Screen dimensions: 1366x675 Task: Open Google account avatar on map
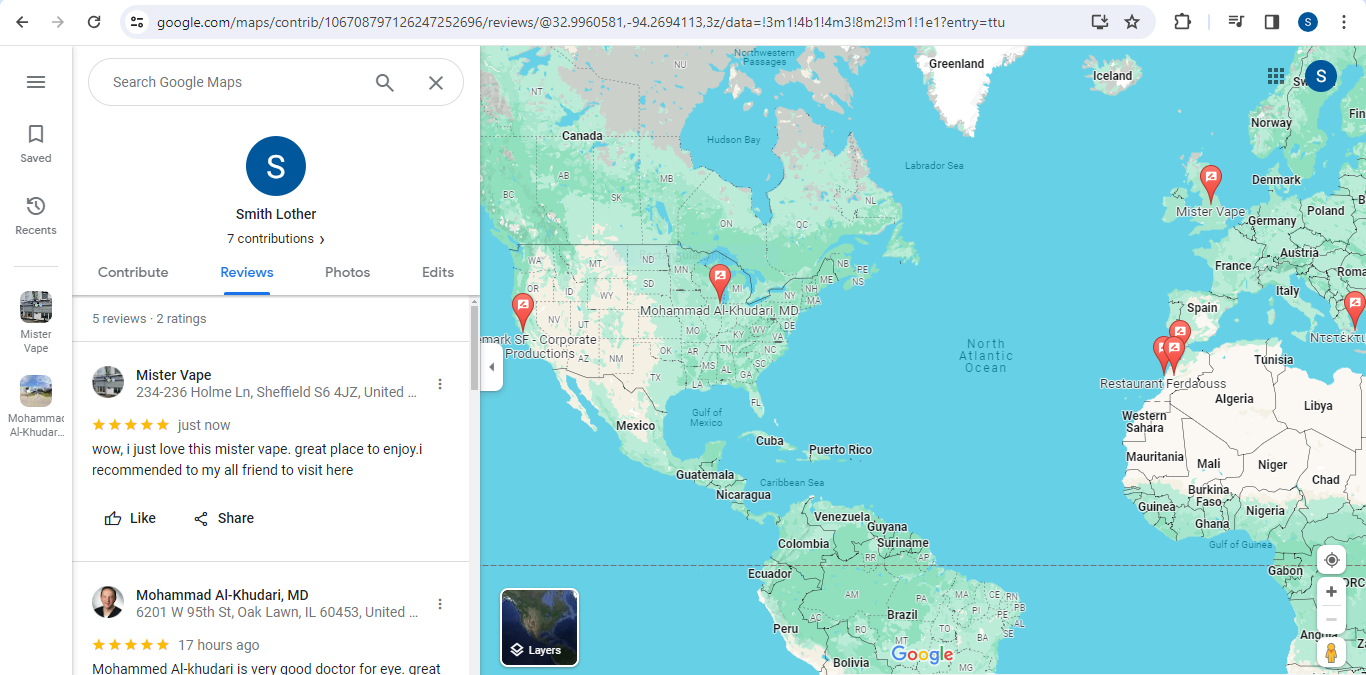pos(1321,76)
